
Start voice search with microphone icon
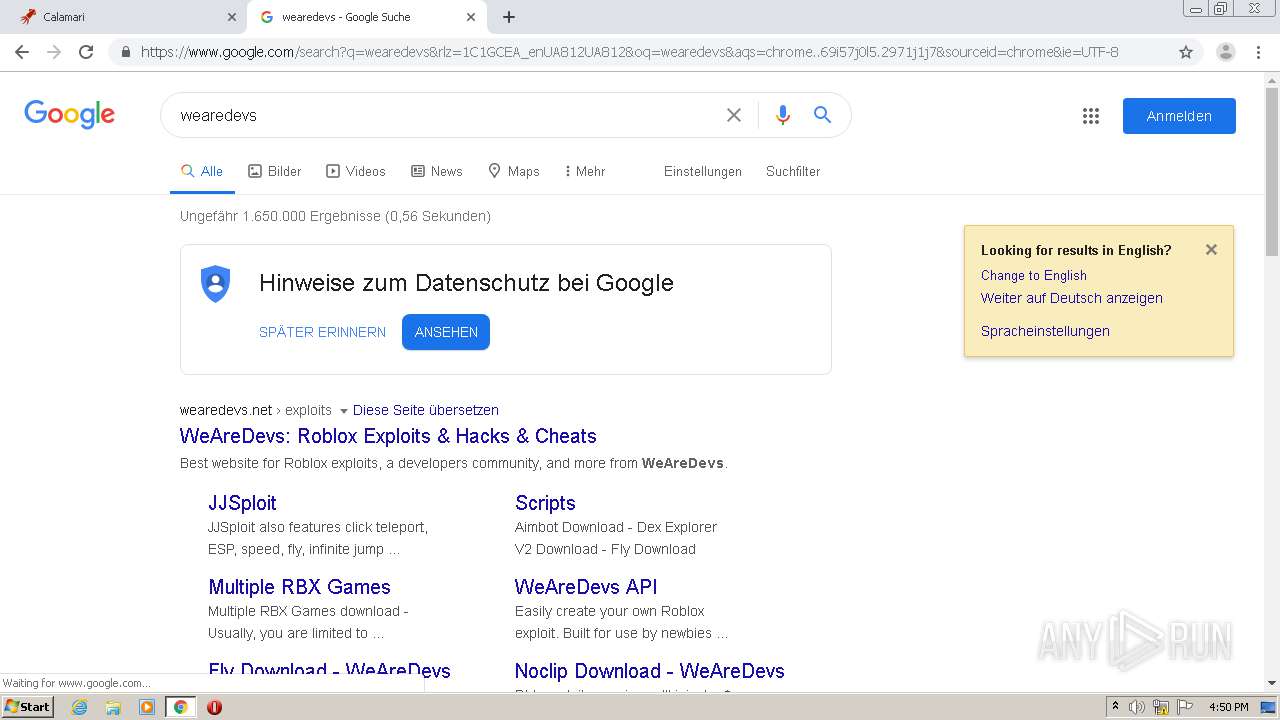[x=783, y=115]
